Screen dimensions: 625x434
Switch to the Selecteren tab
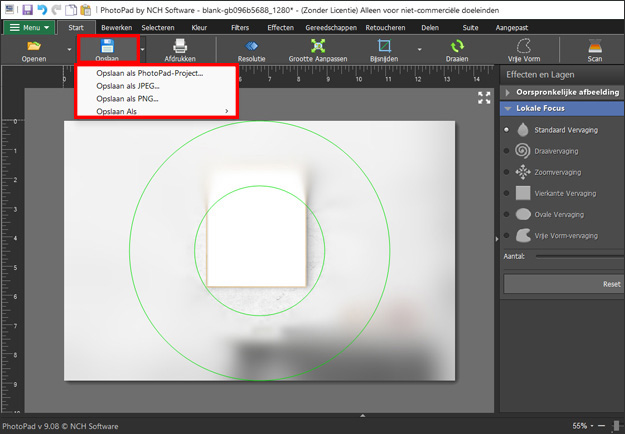pyautogui.click(x=158, y=27)
